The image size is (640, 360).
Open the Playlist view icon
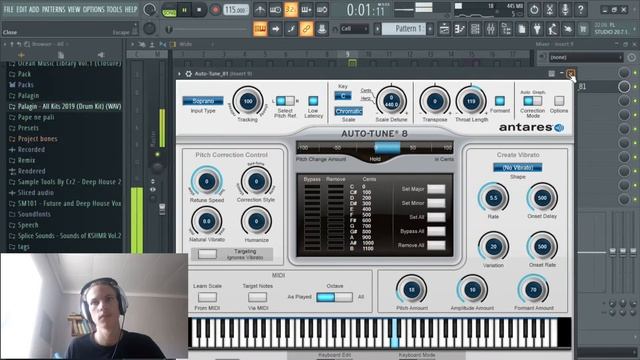(444, 29)
